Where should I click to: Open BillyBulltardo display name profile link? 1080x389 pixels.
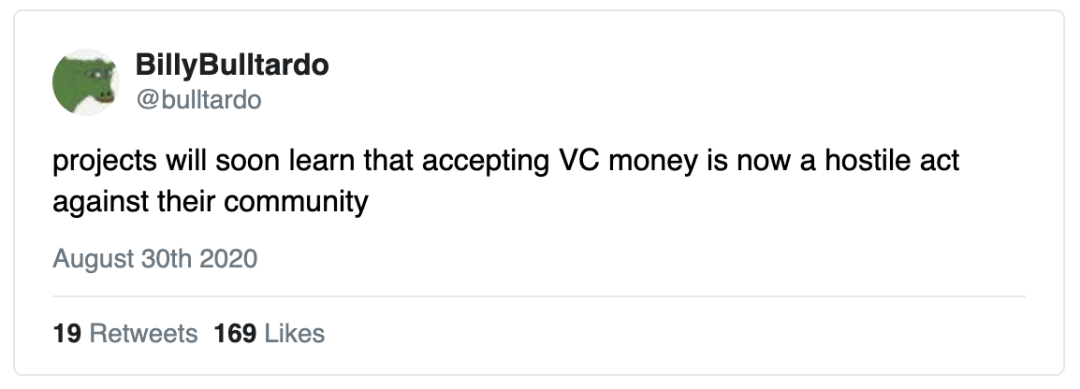[x=232, y=65]
